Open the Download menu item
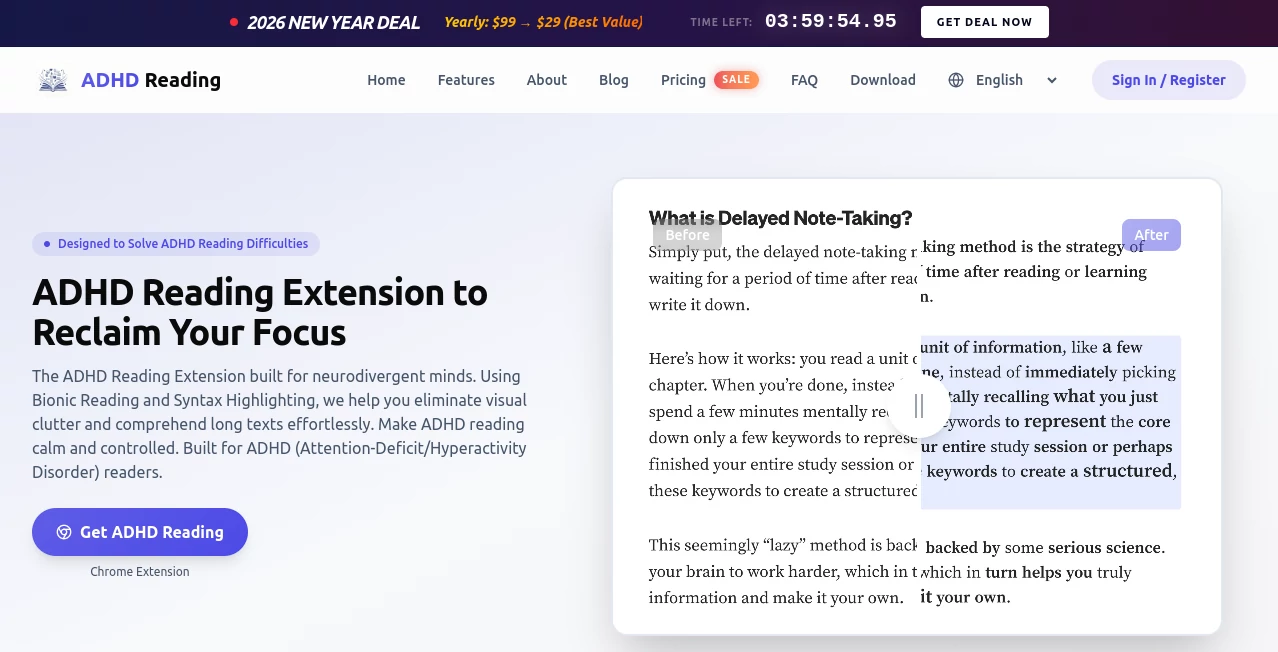Image resolution: width=1278 pixels, height=652 pixels. 883,80
